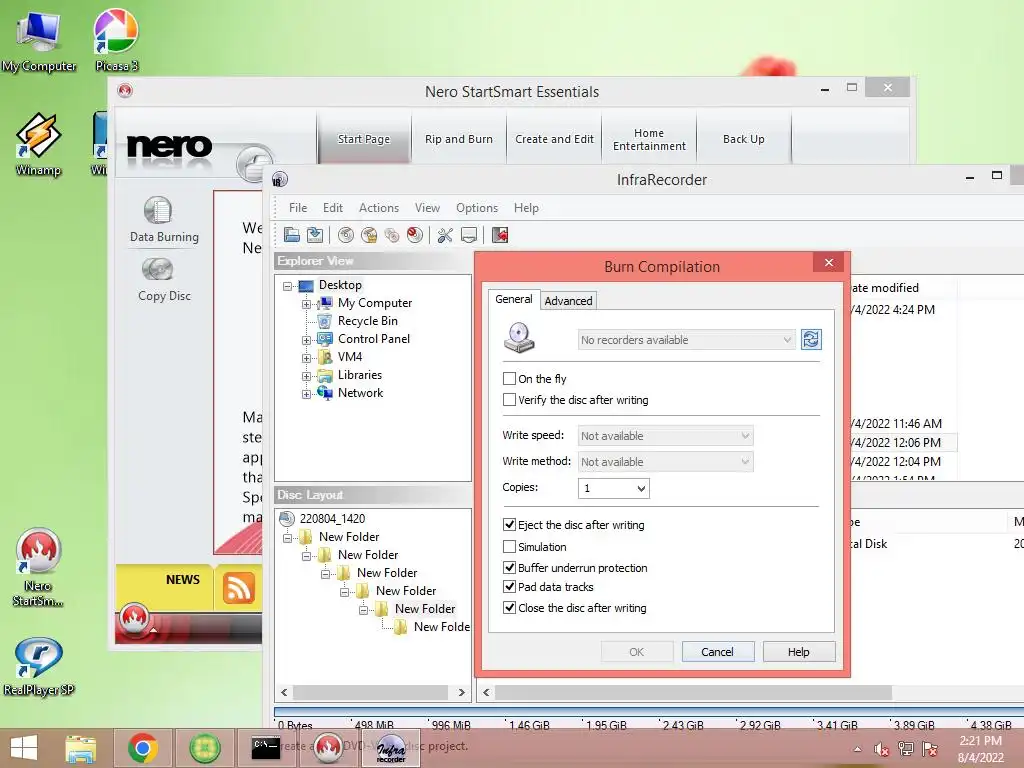Click Nero flame button in news bar
1024x768 pixels.
[x=135, y=619]
